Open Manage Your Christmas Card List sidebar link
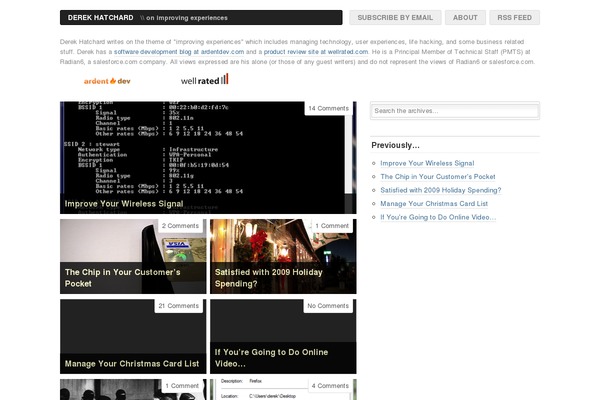Screen dimensions: 600x400 tap(434, 204)
